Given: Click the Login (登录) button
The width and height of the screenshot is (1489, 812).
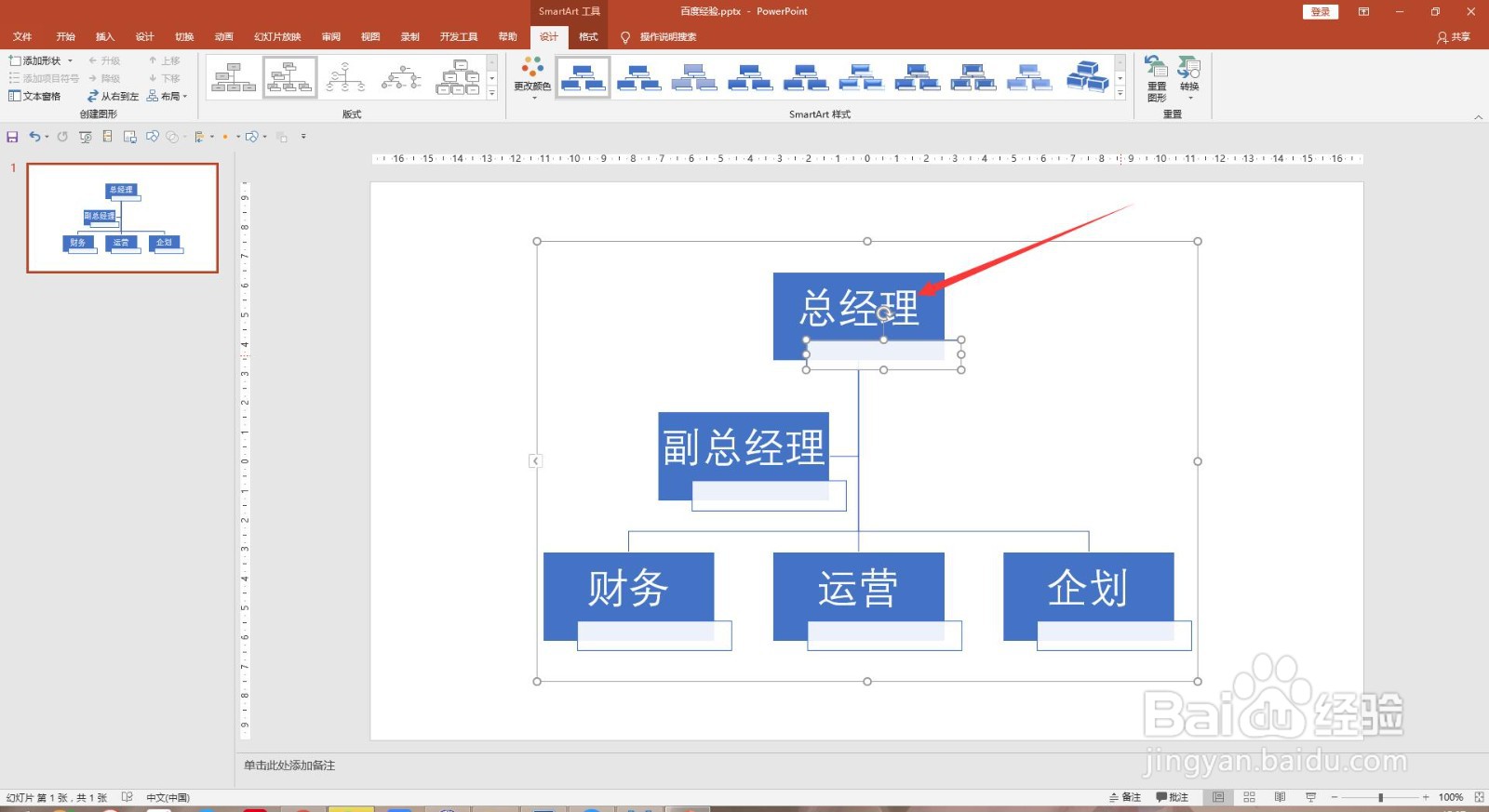Looking at the screenshot, I should (1321, 11).
